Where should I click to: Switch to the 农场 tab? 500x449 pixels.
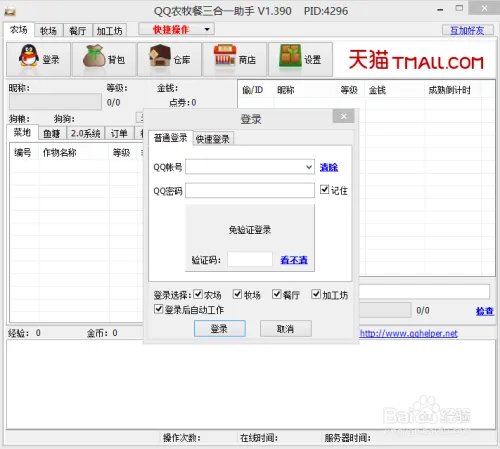(19, 30)
